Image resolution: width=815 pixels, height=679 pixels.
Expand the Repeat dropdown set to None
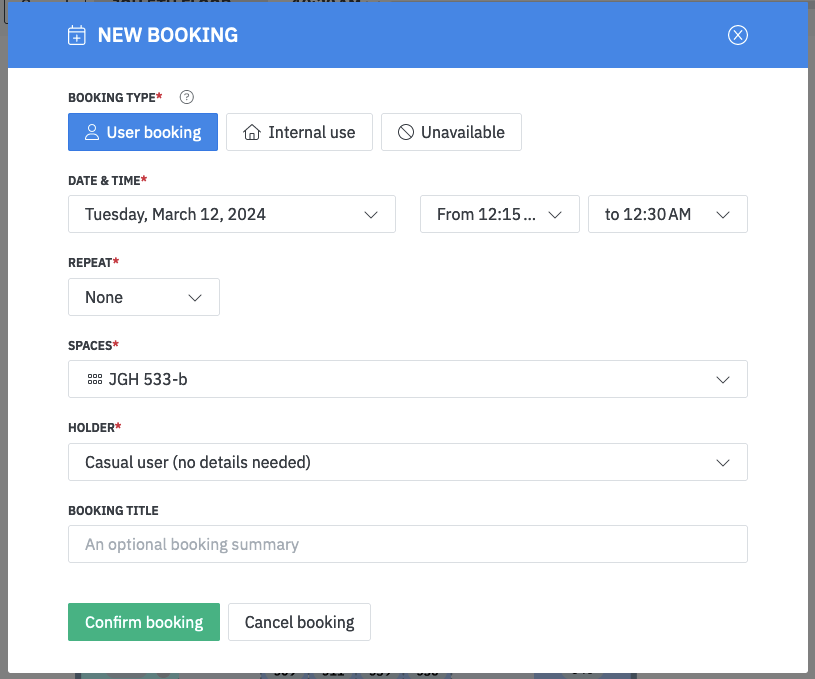click(144, 297)
